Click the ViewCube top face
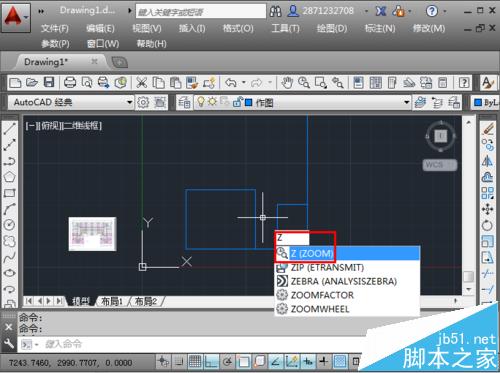500x373 pixels. click(x=440, y=136)
